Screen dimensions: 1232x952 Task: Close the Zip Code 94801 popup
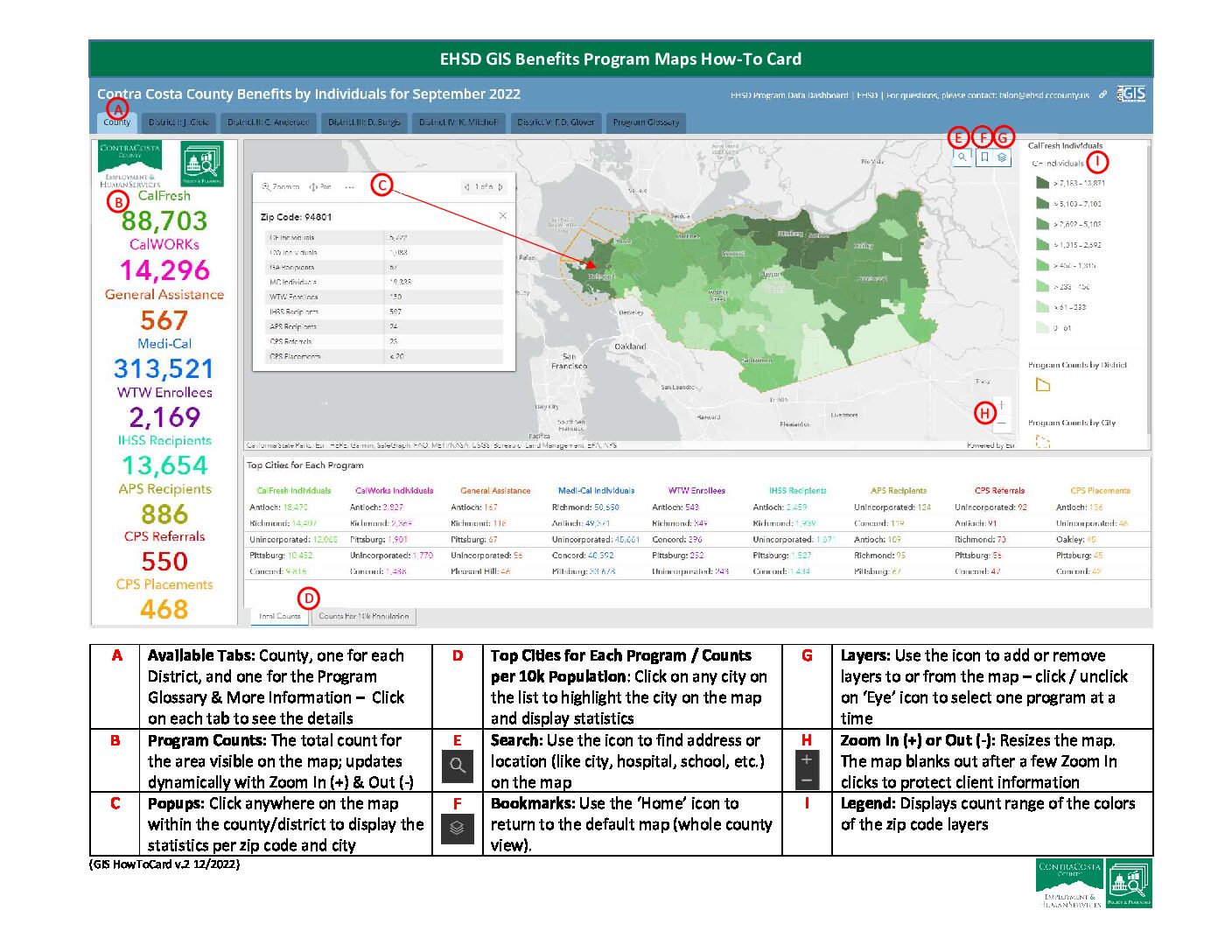[x=504, y=215]
